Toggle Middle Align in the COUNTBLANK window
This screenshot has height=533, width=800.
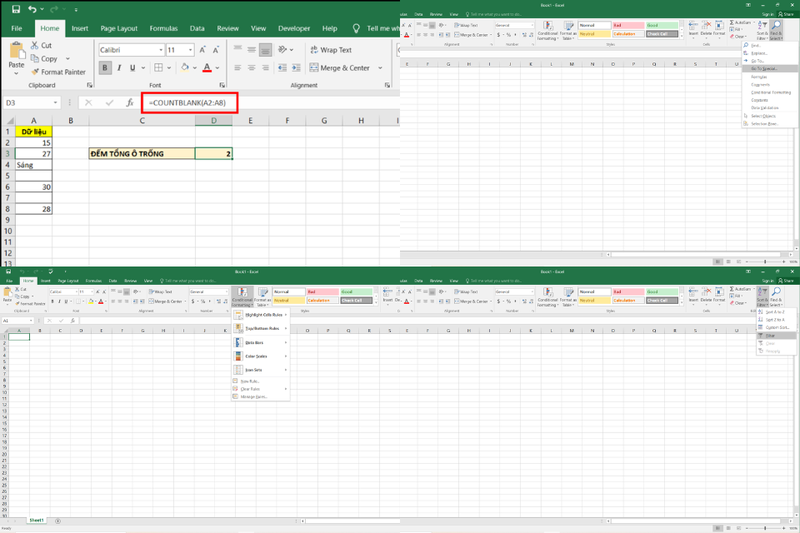(x=252, y=49)
